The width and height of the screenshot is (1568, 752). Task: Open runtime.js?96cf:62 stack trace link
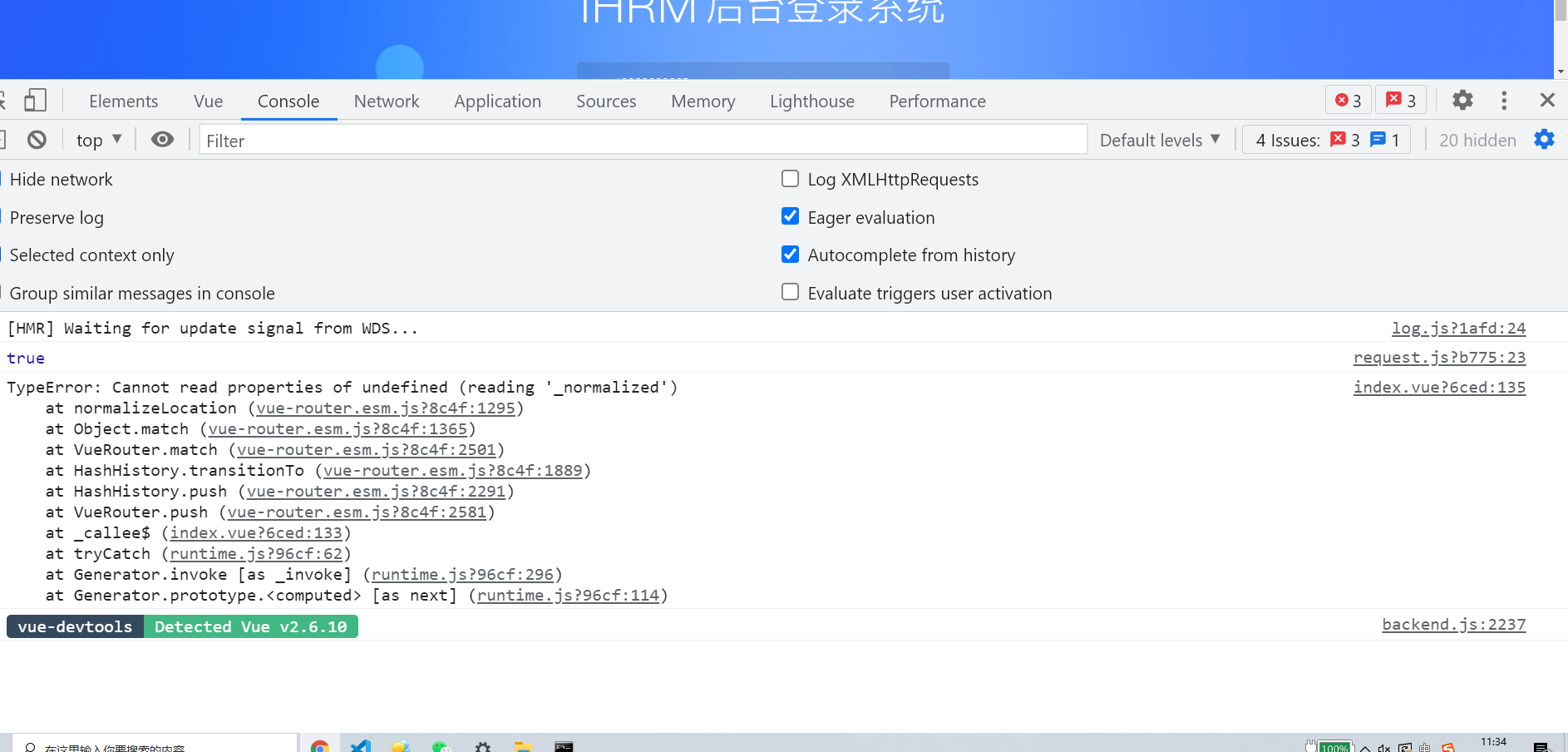tap(256, 553)
